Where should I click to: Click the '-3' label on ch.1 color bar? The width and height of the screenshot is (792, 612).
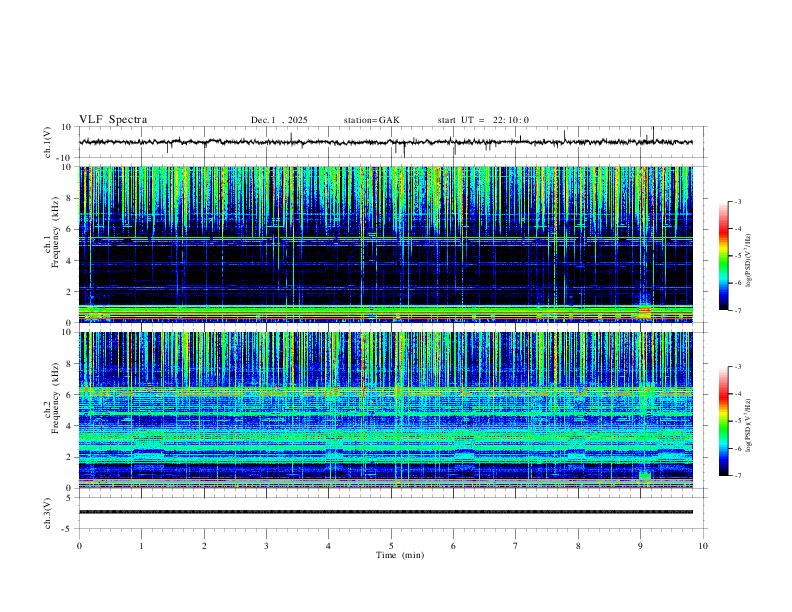point(737,201)
